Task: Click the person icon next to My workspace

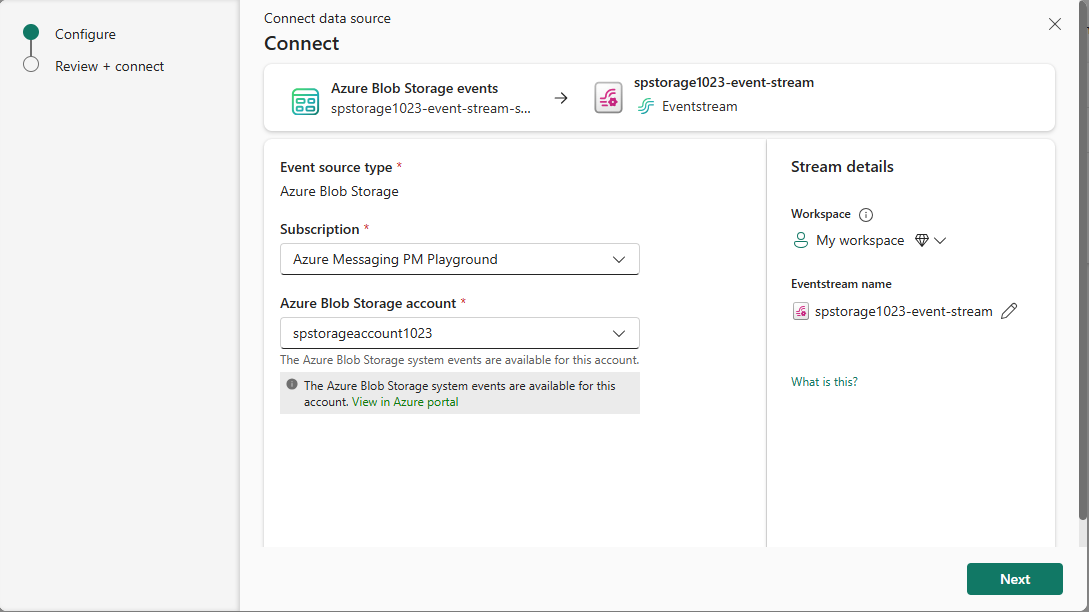Action: click(800, 240)
